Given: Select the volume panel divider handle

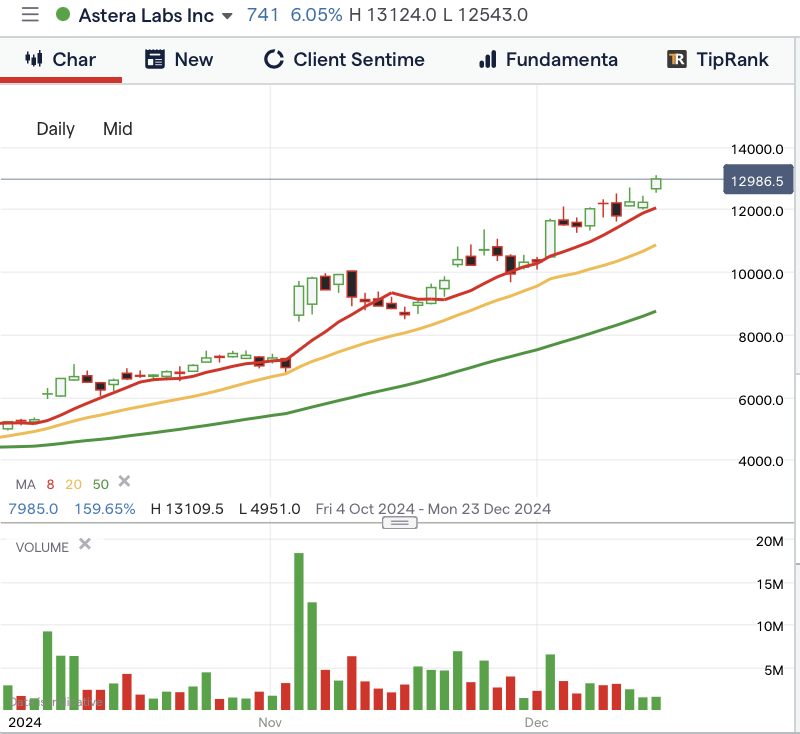Looking at the screenshot, I should click(399, 523).
